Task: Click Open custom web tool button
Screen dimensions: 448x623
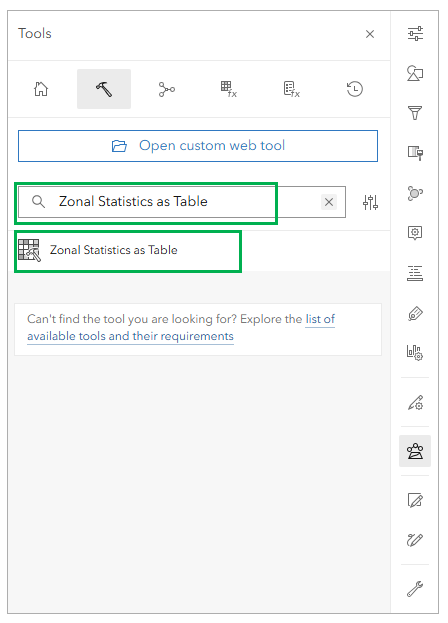Action: pos(198,146)
